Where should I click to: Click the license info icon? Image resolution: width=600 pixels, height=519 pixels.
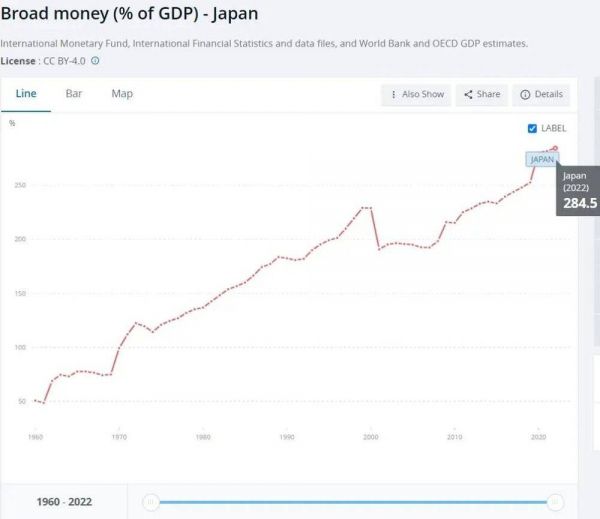click(96, 61)
